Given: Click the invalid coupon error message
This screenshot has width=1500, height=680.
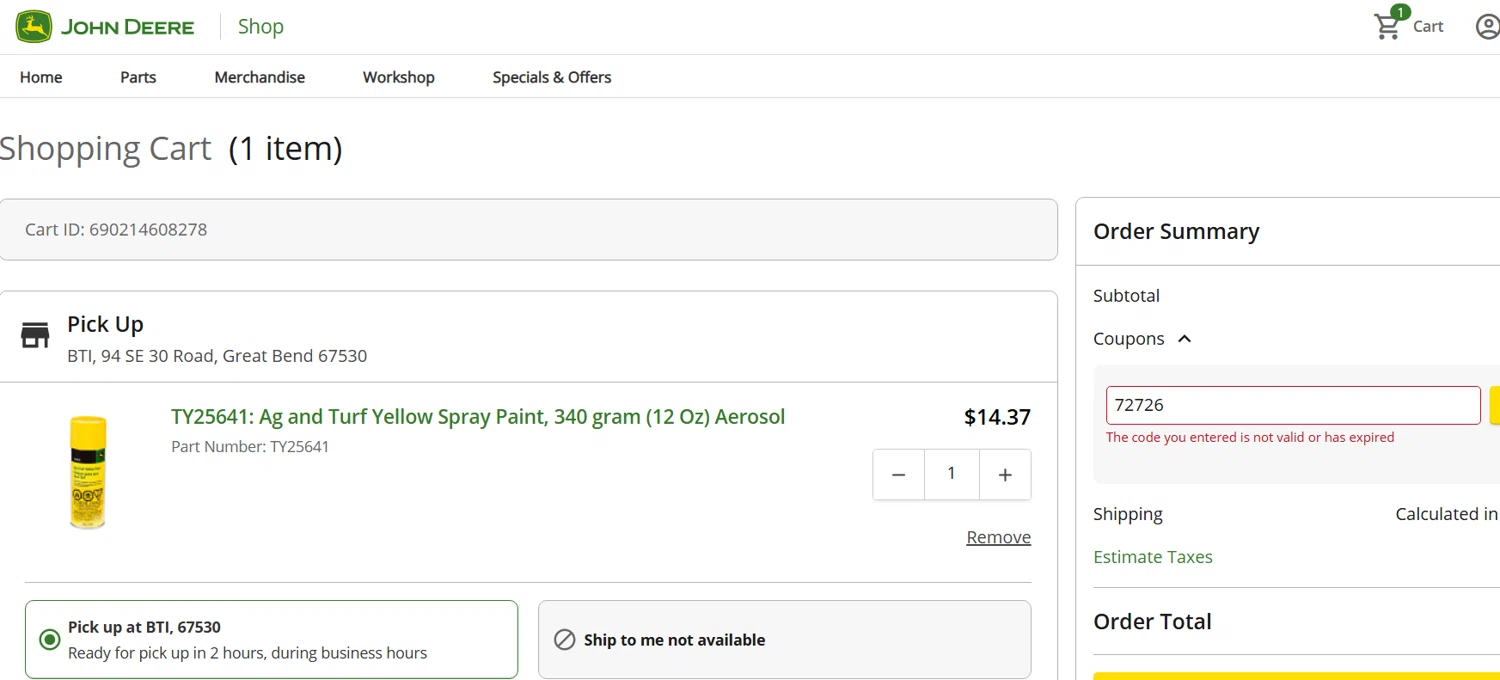Looking at the screenshot, I should [1250, 437].
